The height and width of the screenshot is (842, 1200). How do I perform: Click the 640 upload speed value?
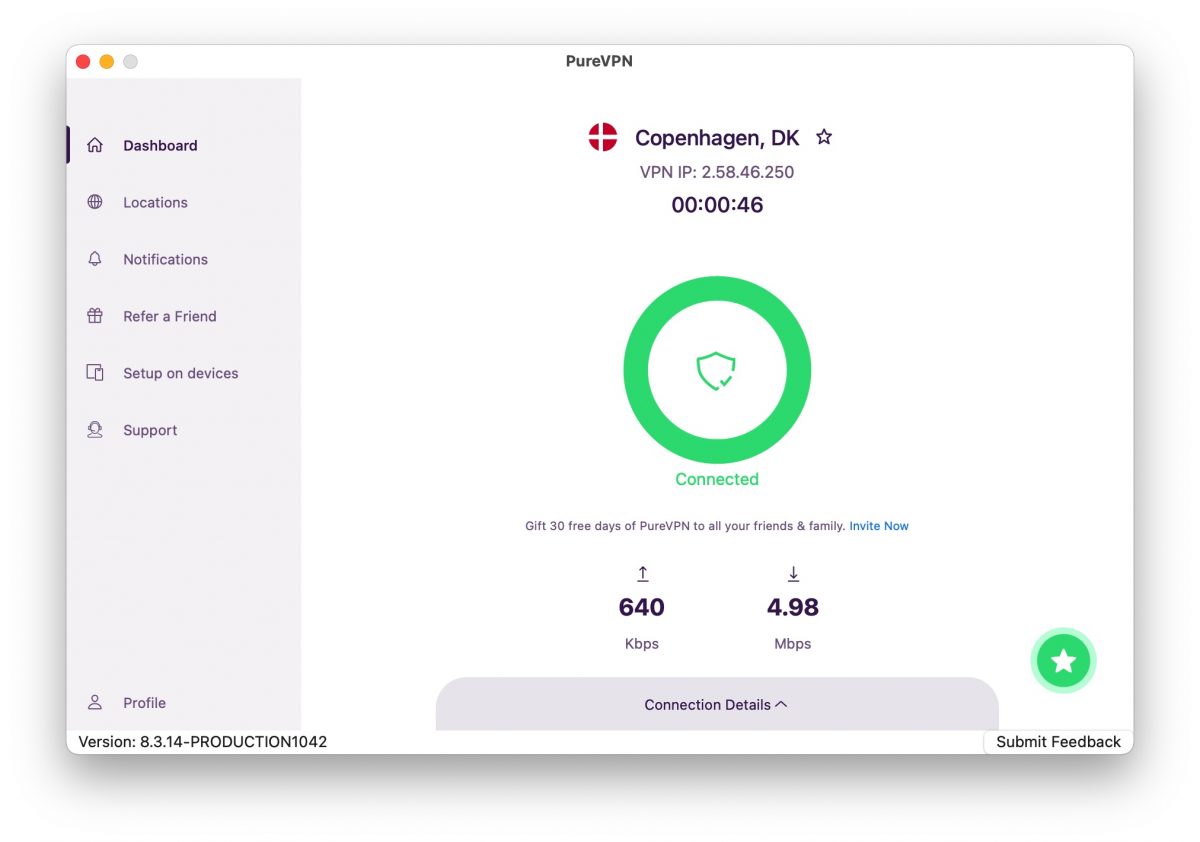[642, 607]
